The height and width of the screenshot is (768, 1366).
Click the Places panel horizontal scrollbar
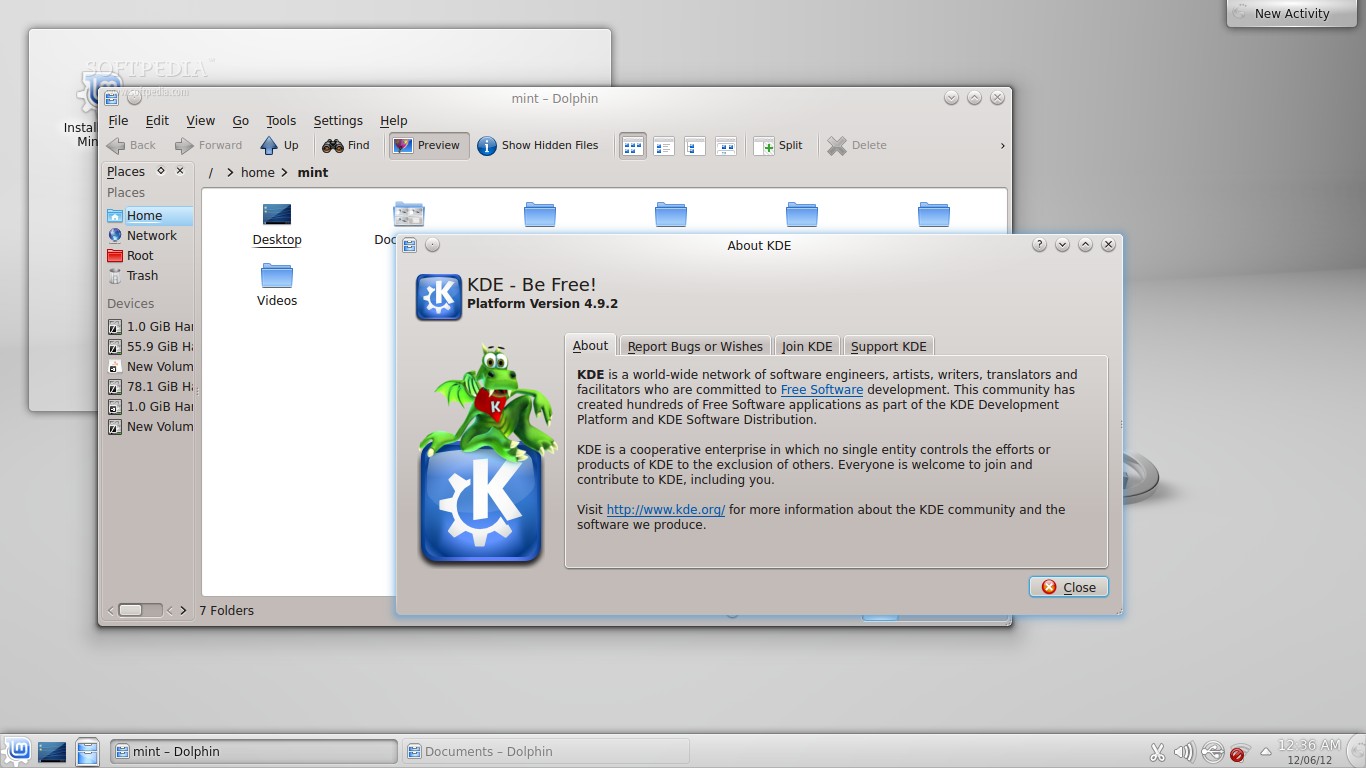(x=141, y=610)
